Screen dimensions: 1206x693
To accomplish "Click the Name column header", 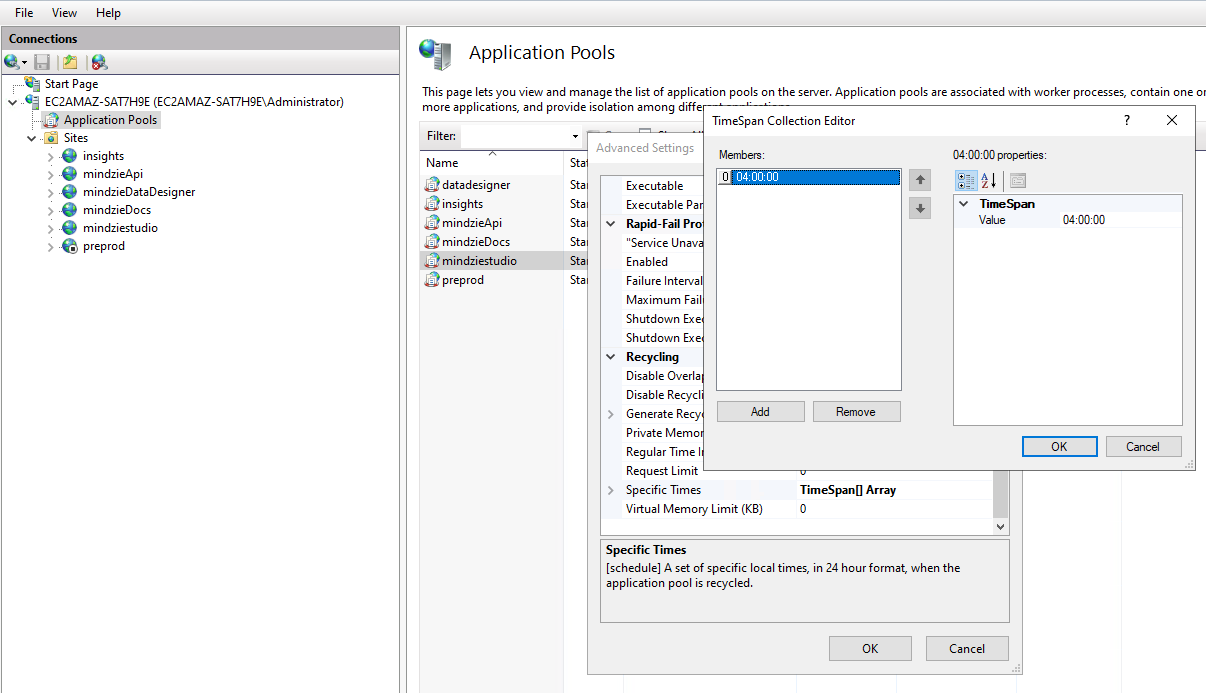I will click(492, 163).
